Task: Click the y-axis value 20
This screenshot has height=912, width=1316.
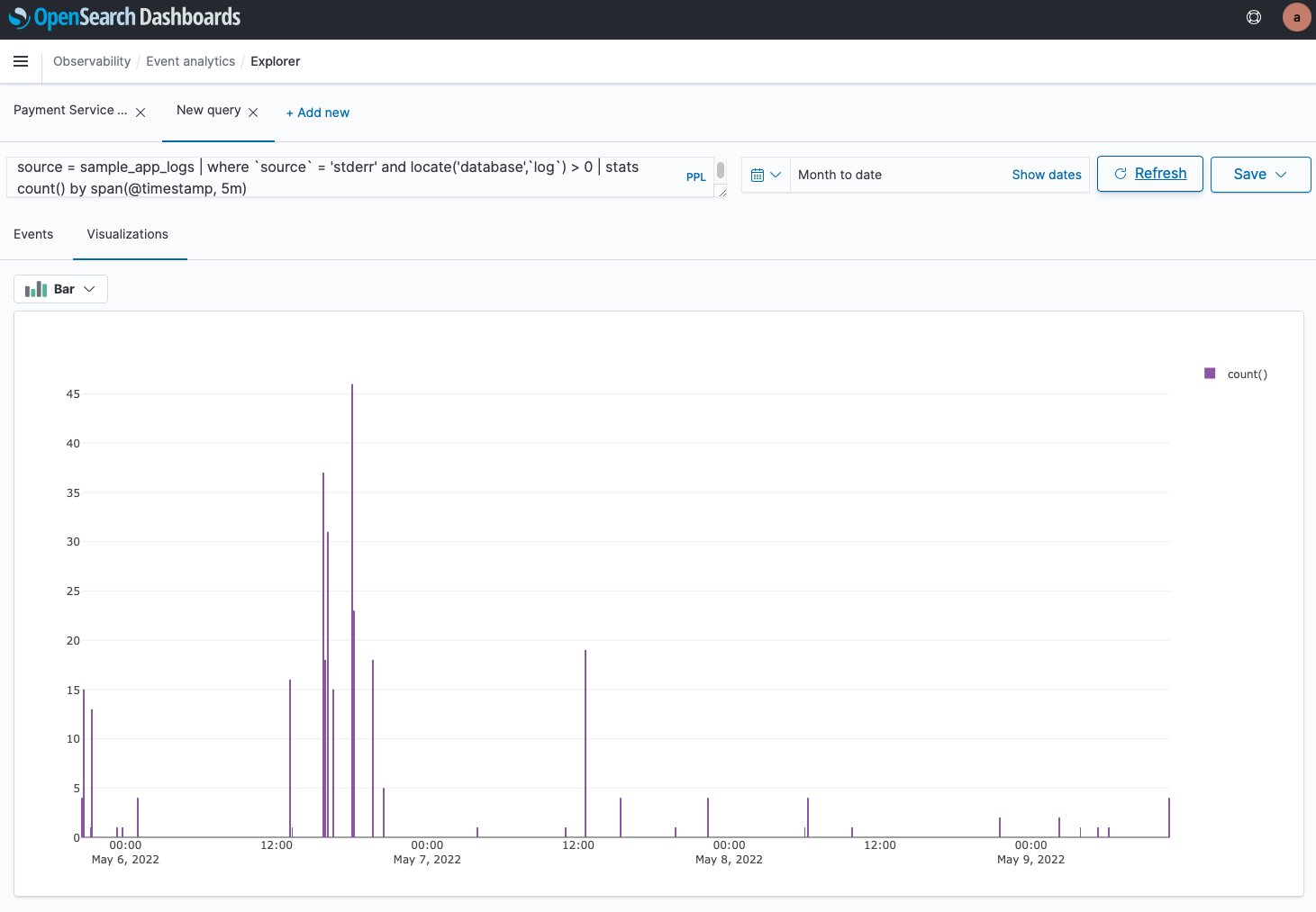Action: (73, 640)
